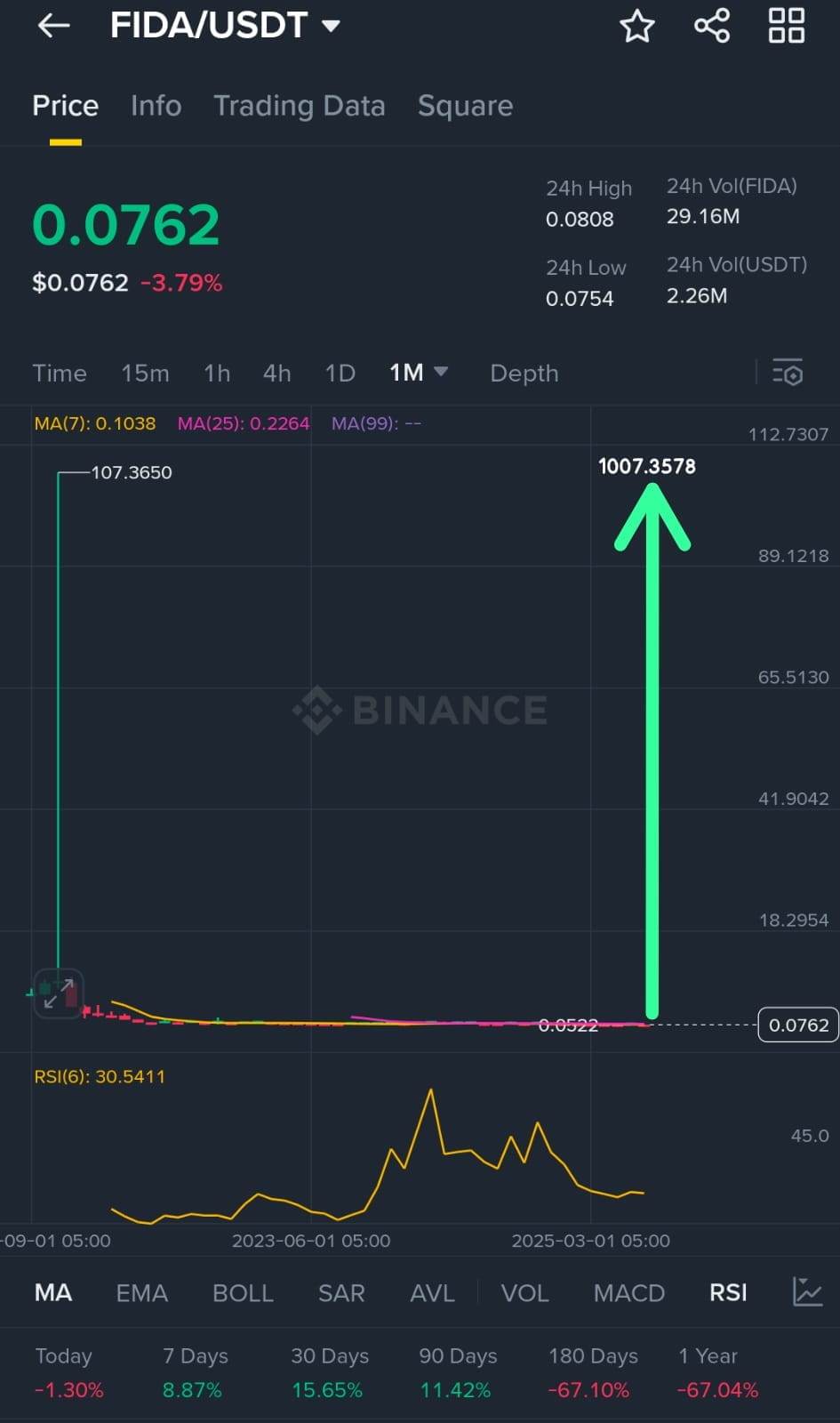This screenshot has width=840, height=1423.
Task: Open the grid layout menu icon
Action: [787, 26]
